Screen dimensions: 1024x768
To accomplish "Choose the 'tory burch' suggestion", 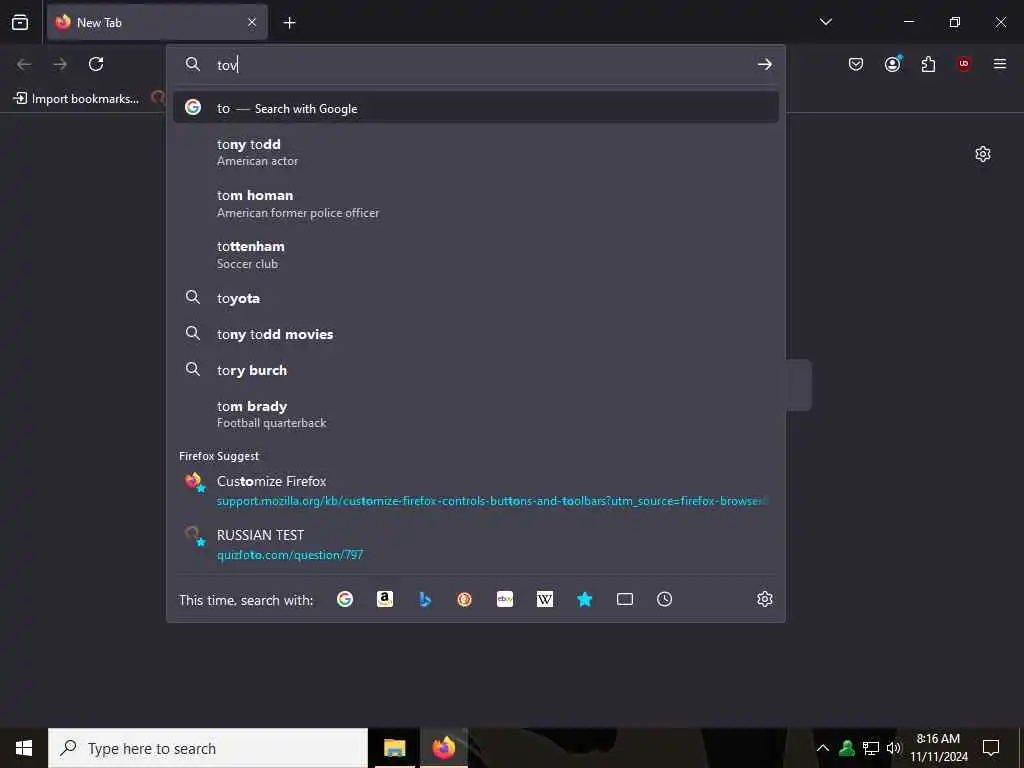I will pyautogui.click(x=475, y=370).
